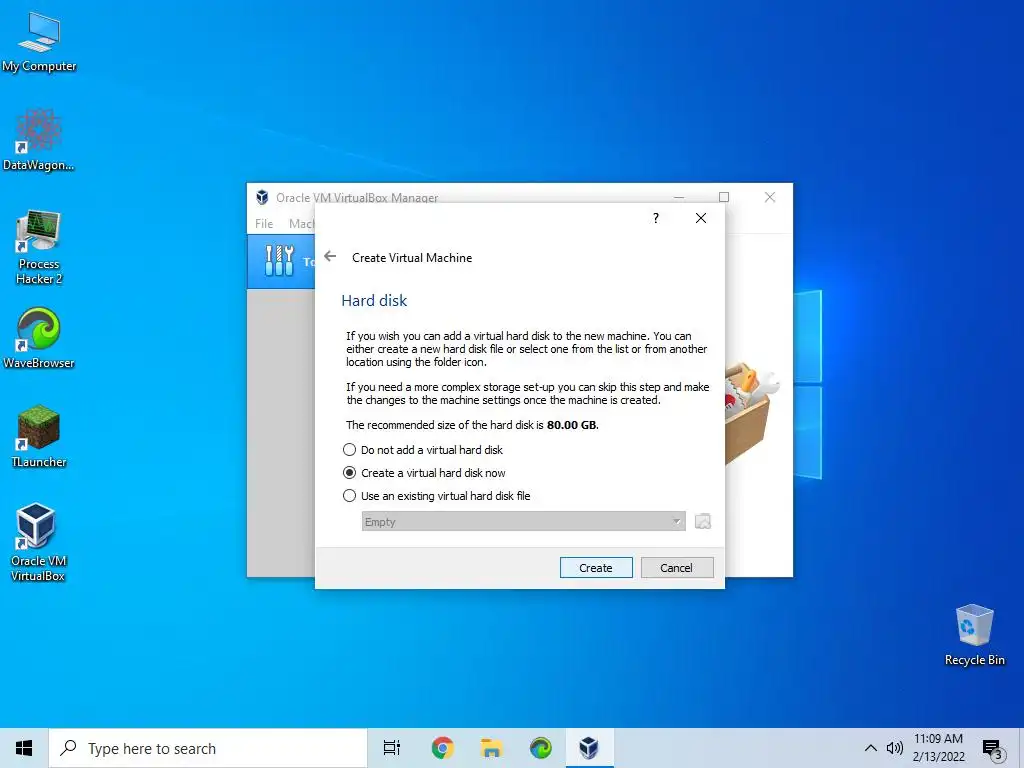Image resolution: width=1024 pixels, height=768 pixels.
Task: Open the File menu in VirtualBox Manager
Action: [264, 223]
